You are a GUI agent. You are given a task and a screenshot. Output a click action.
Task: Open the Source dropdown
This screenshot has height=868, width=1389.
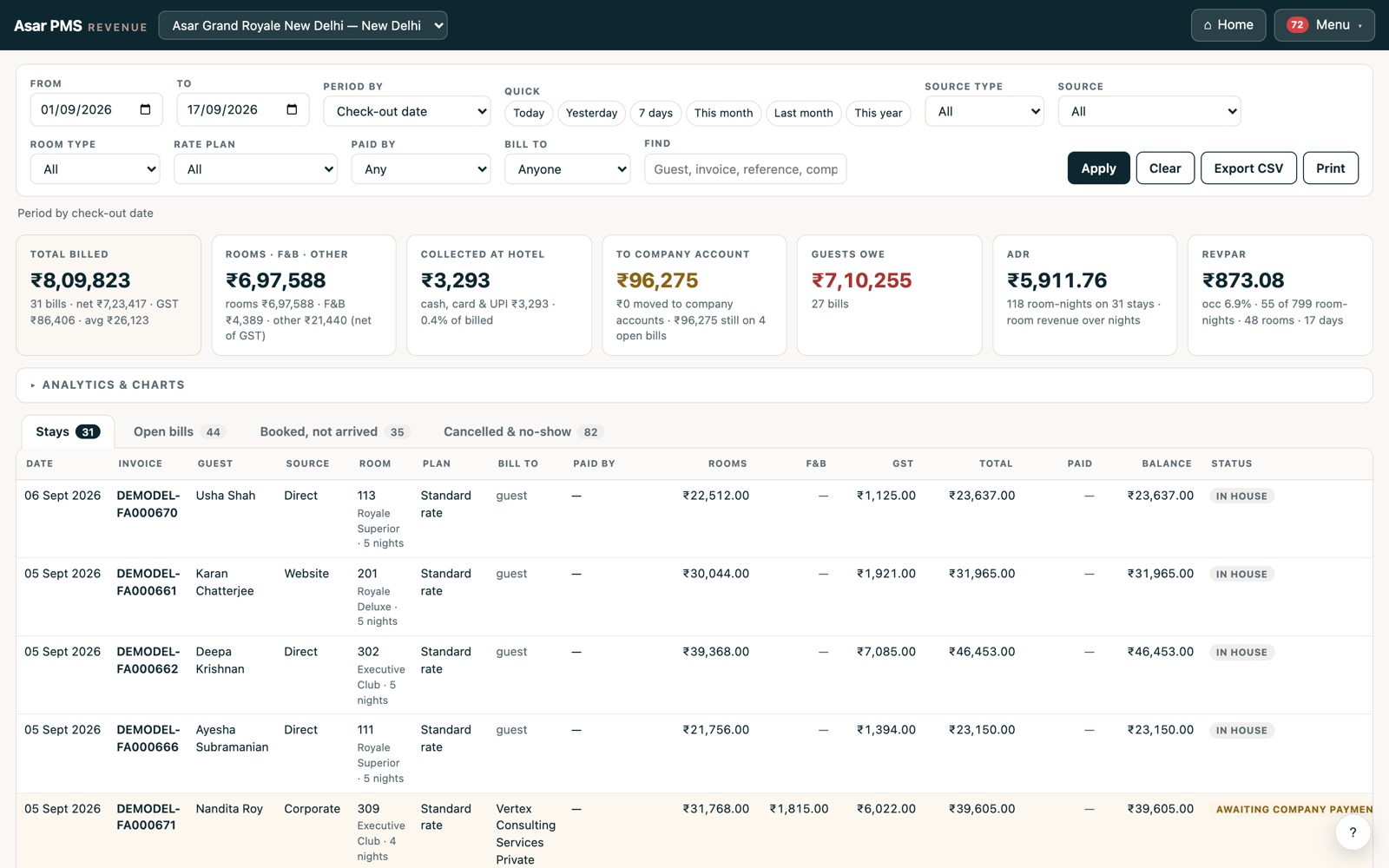1149,111
